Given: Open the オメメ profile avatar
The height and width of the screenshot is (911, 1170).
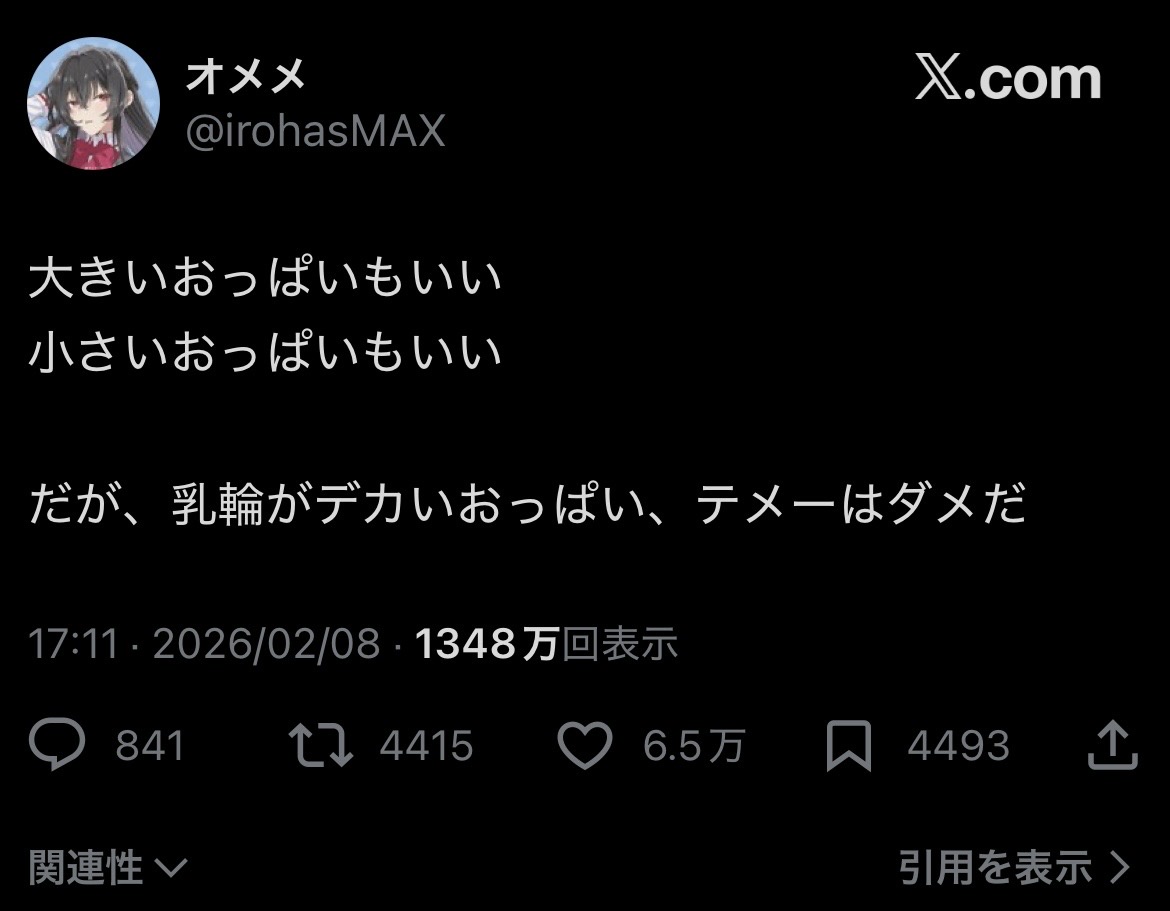Looking at the screenshot, I should pos(93,103).
